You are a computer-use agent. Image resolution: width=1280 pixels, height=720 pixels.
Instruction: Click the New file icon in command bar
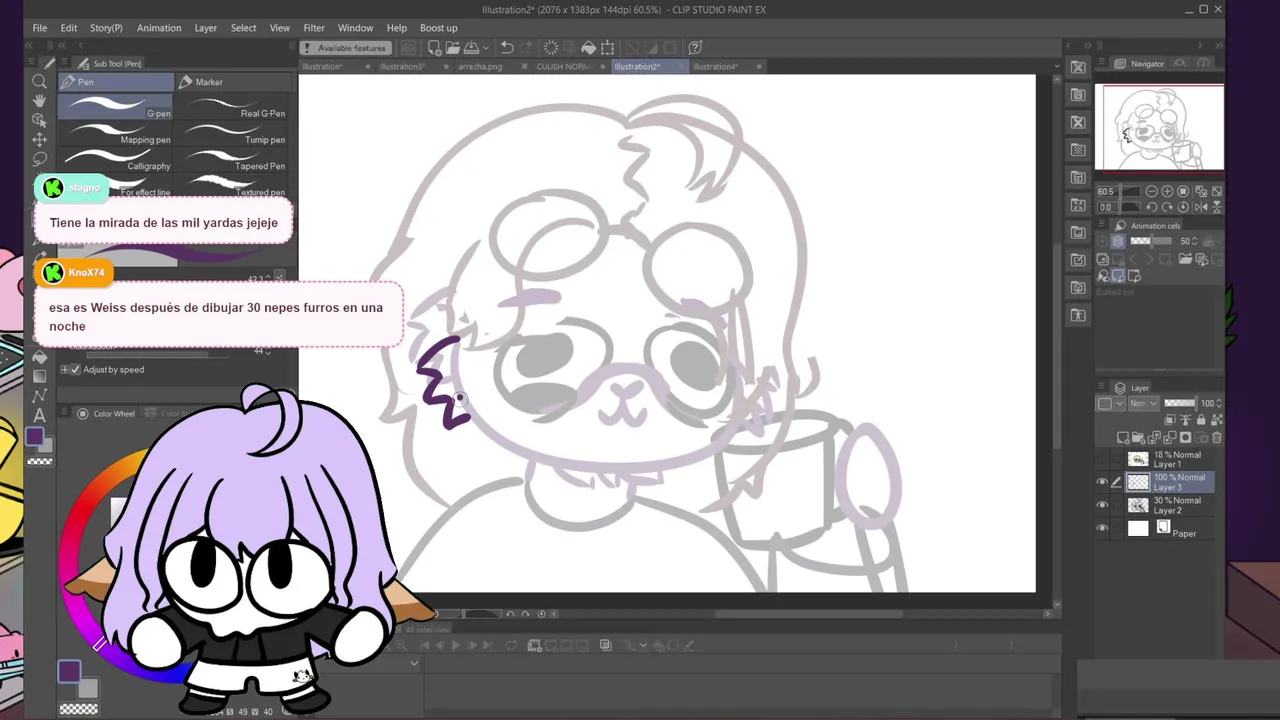[435, 48]
